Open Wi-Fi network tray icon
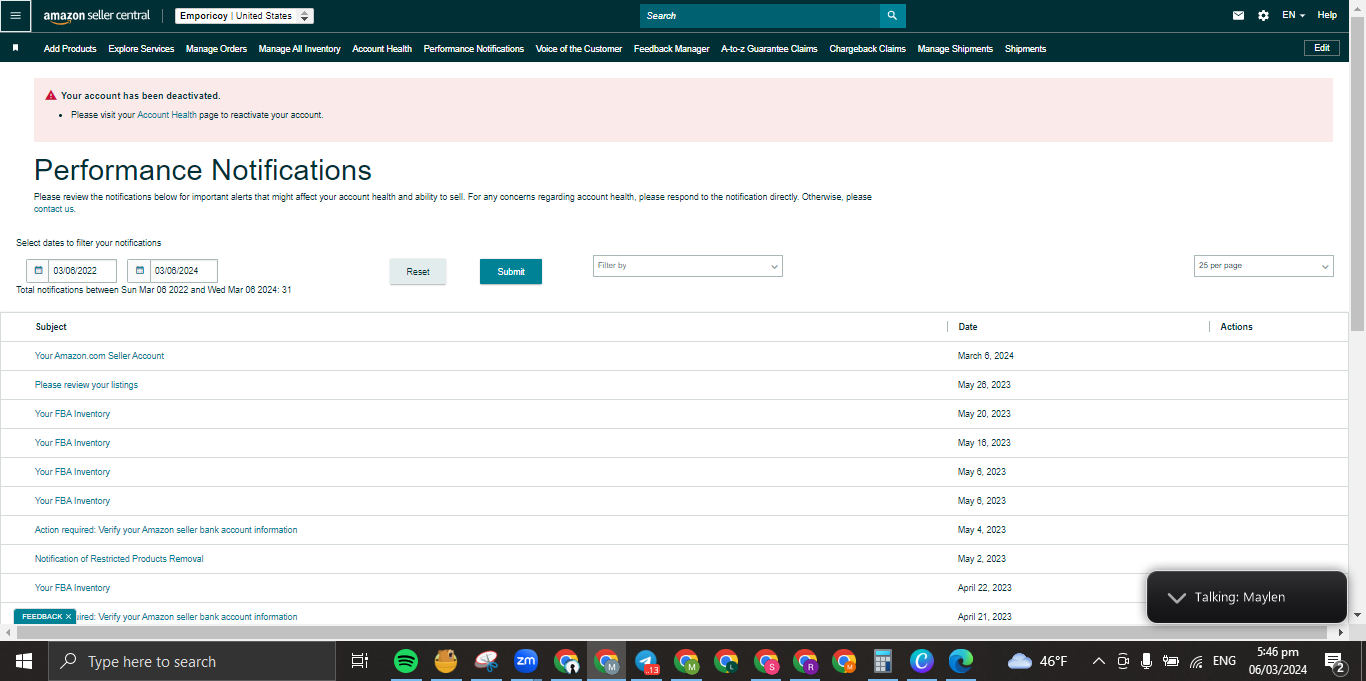 1196,661
